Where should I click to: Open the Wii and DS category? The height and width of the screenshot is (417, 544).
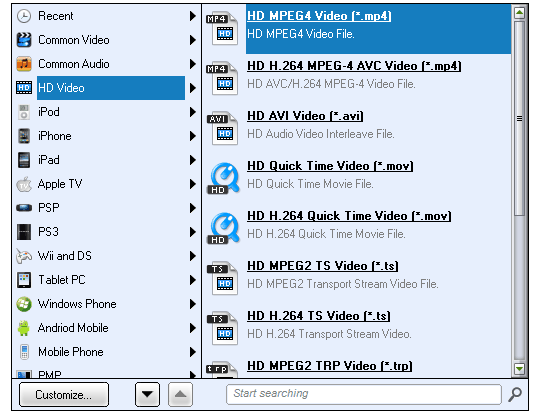[106, 256]
